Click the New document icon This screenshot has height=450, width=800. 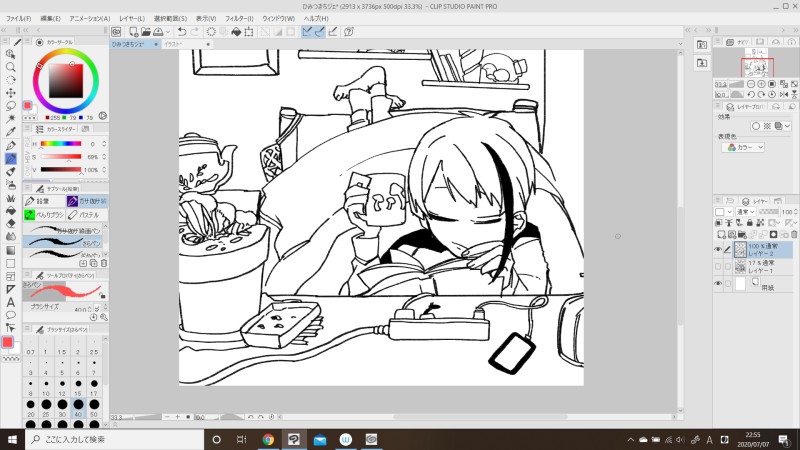pyautogui.click(x=133, y=32)
